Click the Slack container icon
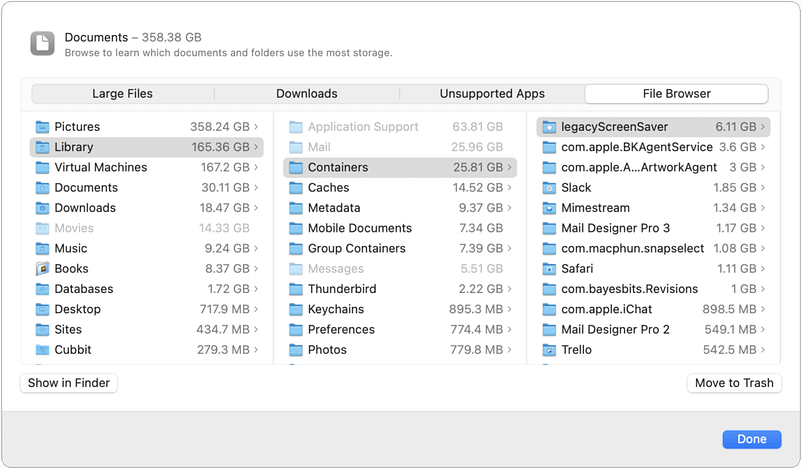Image resolution: width=802 pixels, height=469 pixels. tap(549, 188)
